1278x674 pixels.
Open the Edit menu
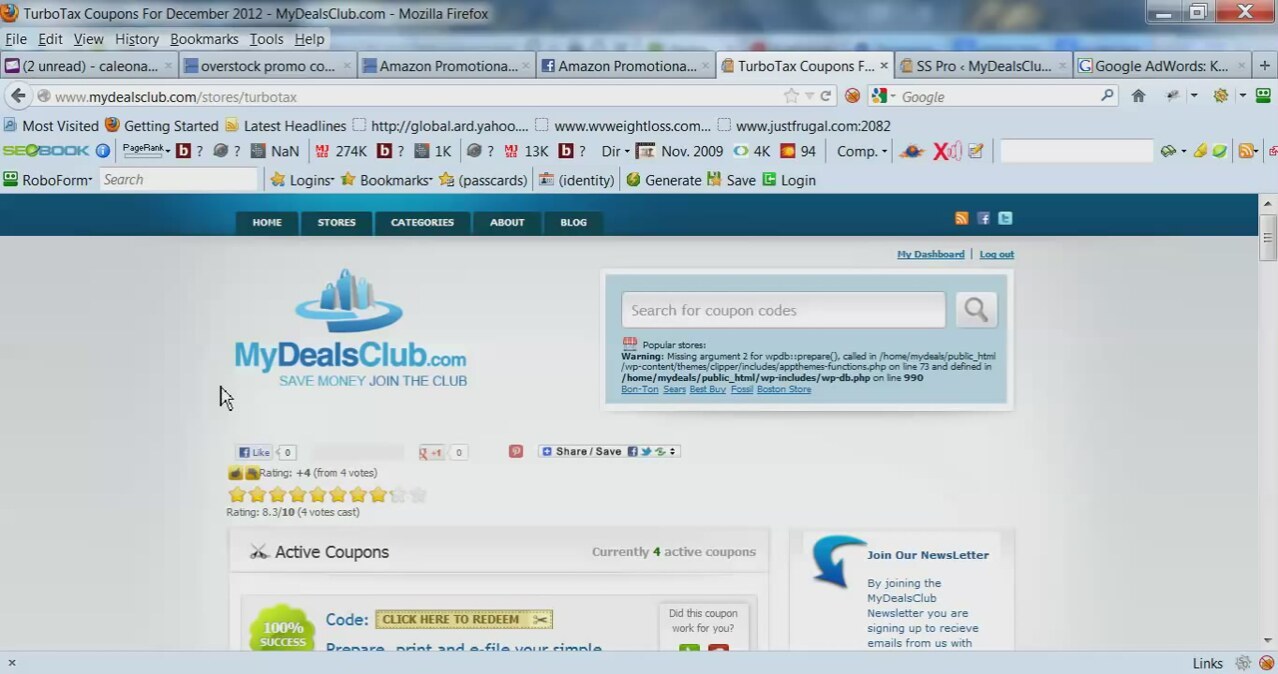click(50, 39)
